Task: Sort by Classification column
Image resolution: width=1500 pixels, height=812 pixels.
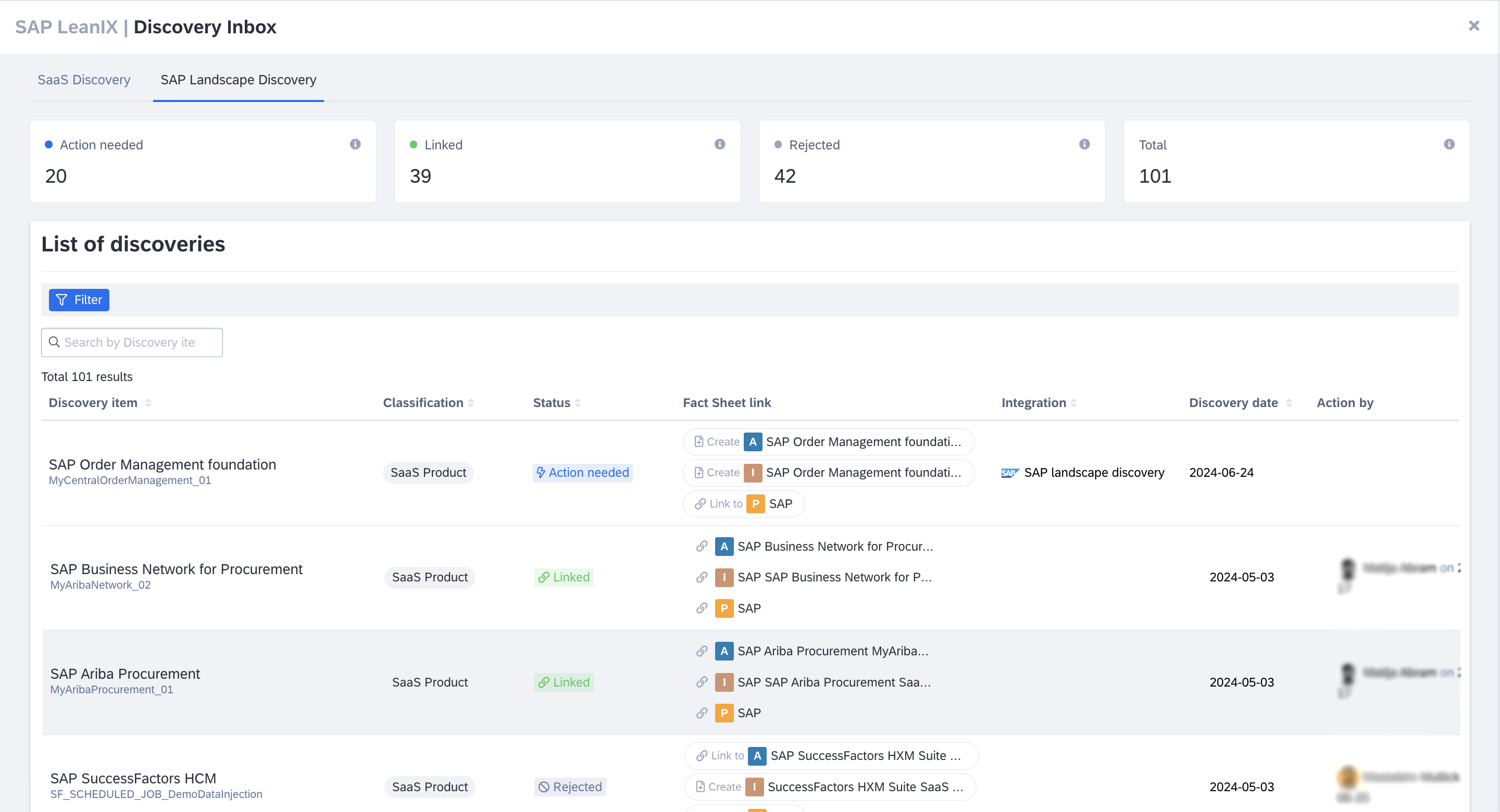Action: [x=470, y=403]
